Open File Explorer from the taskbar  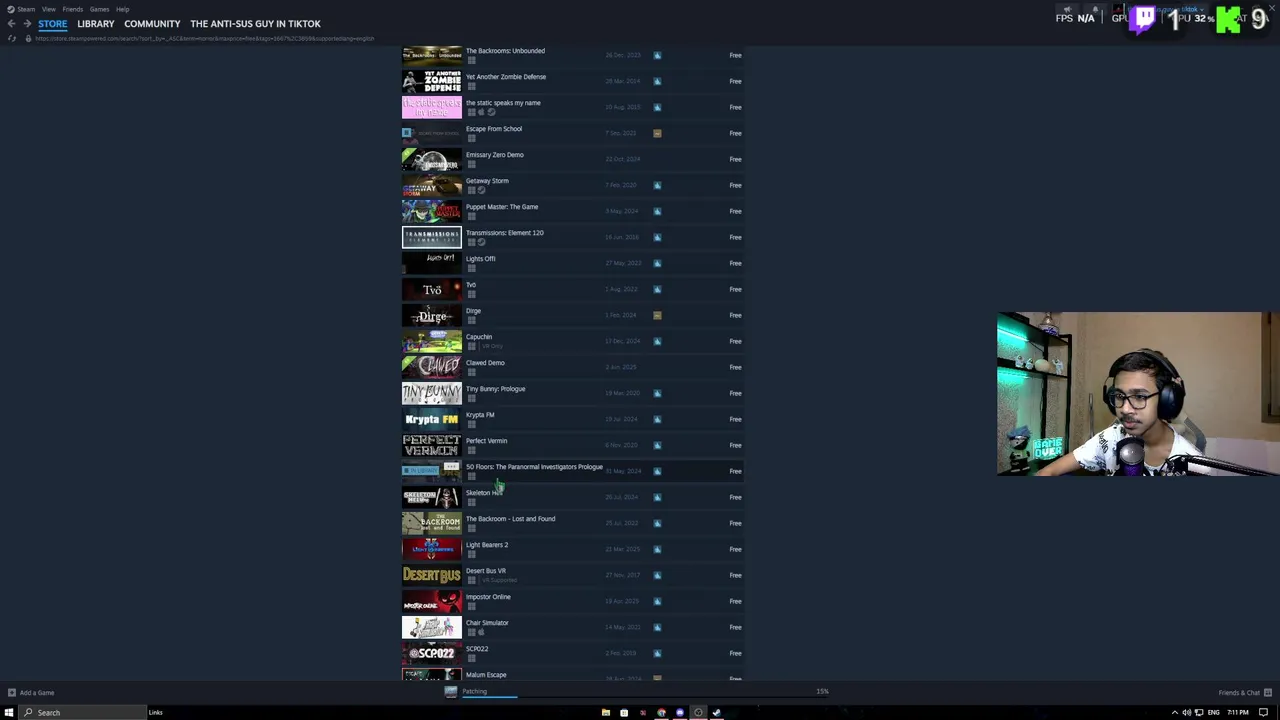pos(605,712)
